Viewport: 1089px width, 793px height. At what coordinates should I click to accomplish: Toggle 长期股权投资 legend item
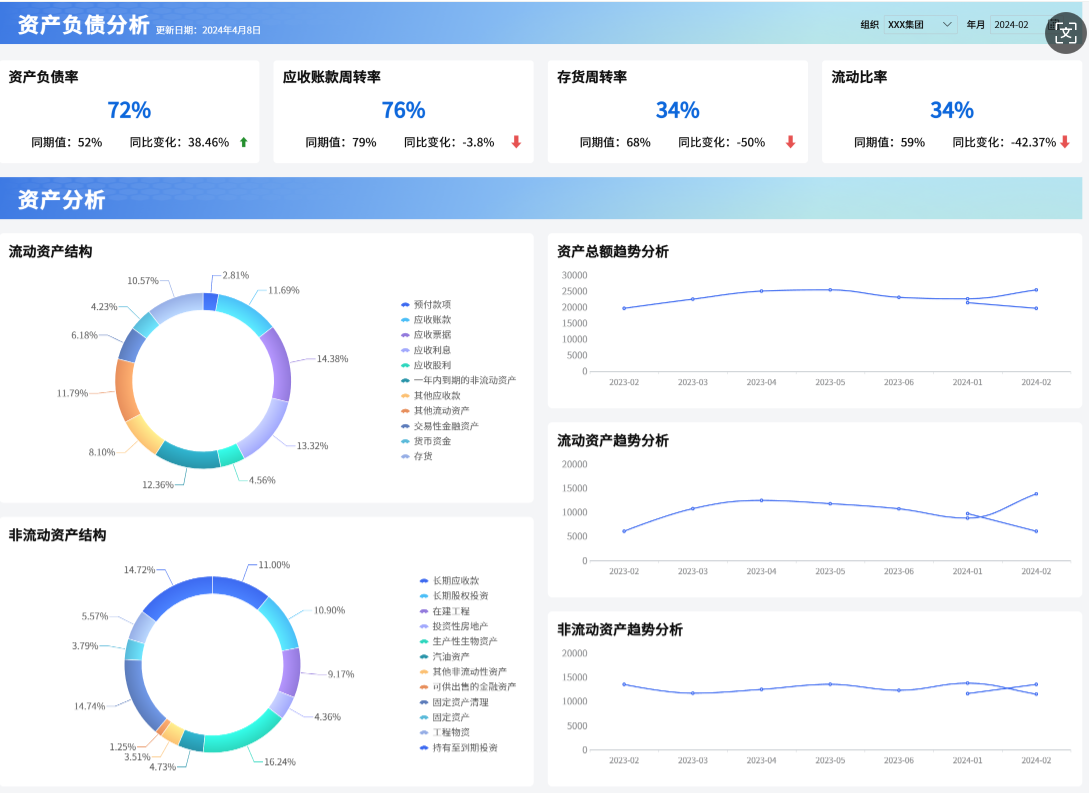coord(454,596)
